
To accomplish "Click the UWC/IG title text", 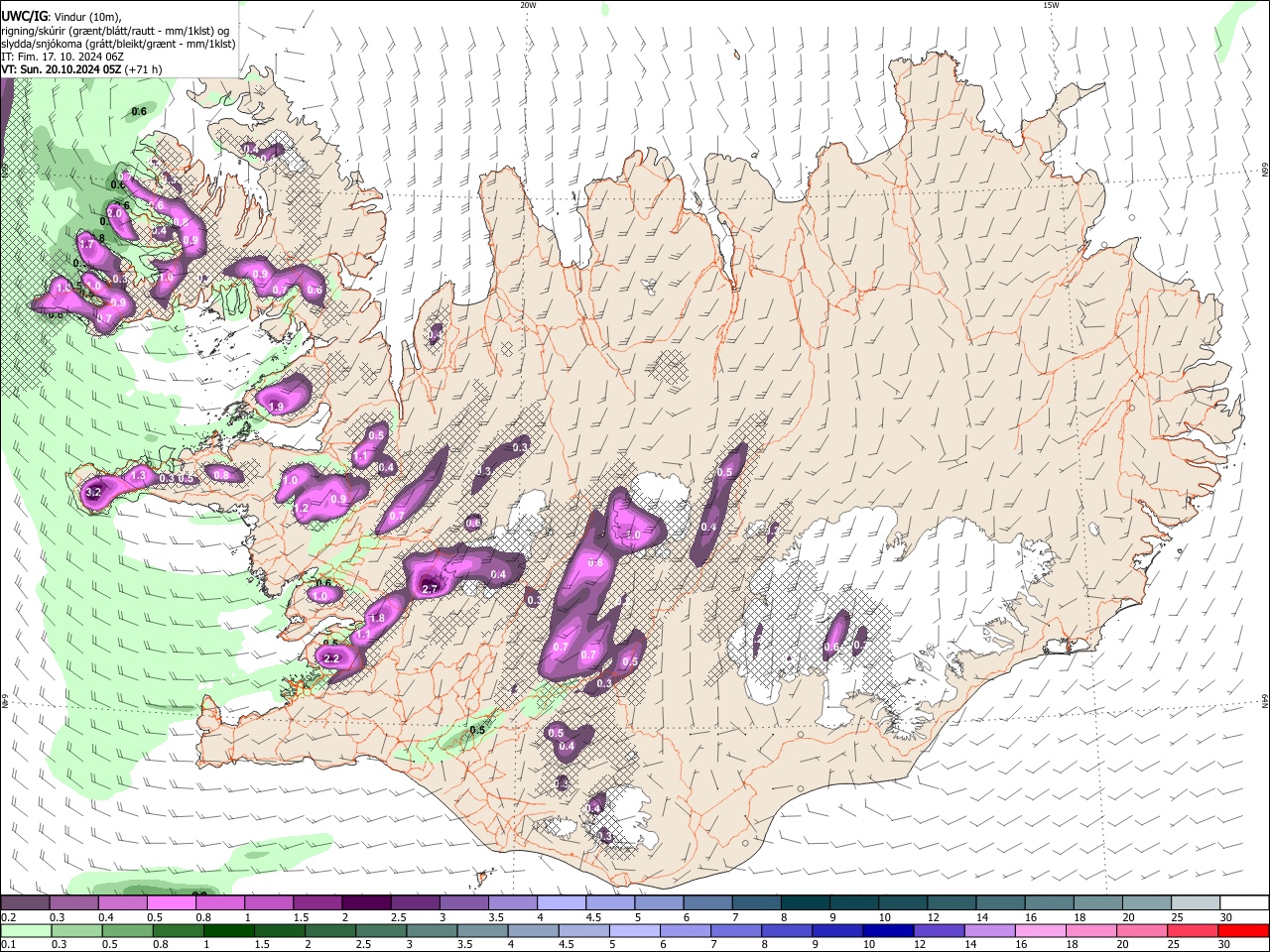I will (x=24, y=16).
